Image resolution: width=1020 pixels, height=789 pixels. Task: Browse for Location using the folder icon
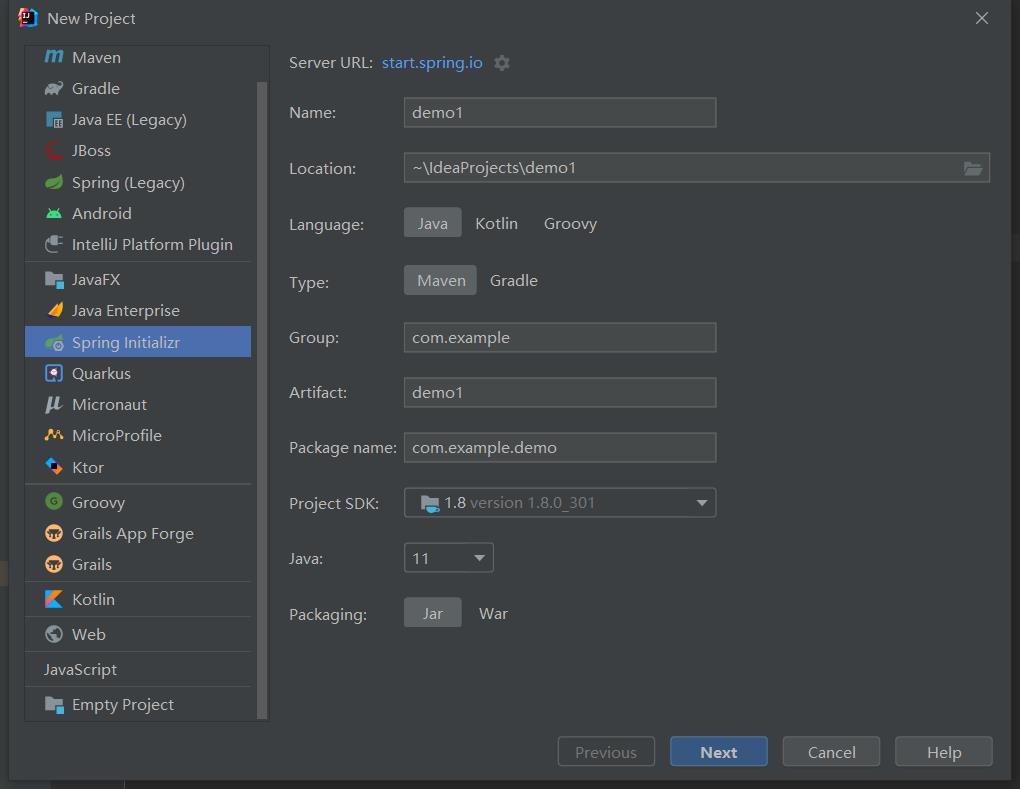click(x=973, y=168)
